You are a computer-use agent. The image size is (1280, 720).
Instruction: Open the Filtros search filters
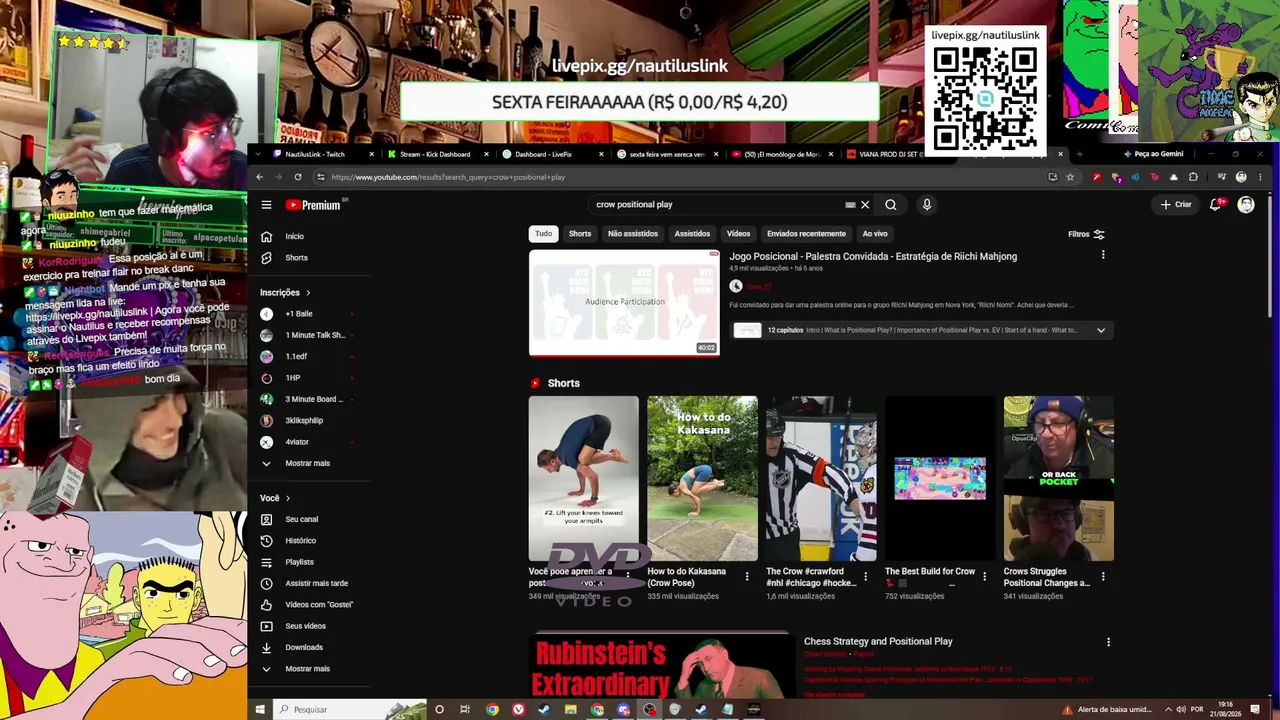1086,234
